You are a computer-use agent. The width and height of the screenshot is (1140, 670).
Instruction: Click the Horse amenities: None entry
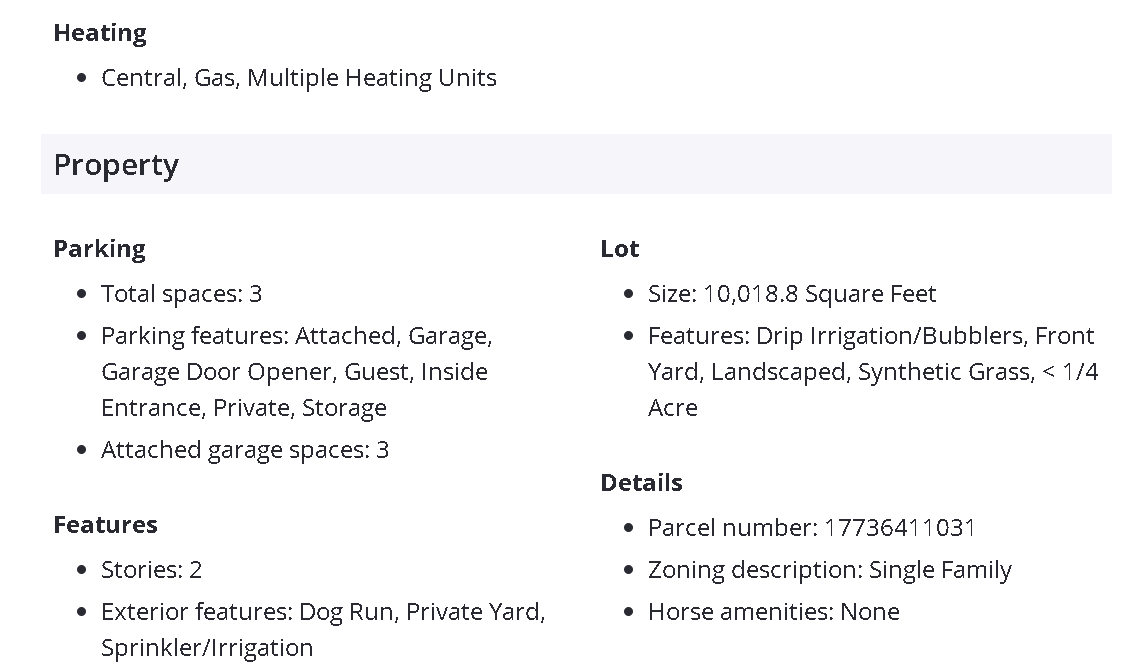(773, 612)
